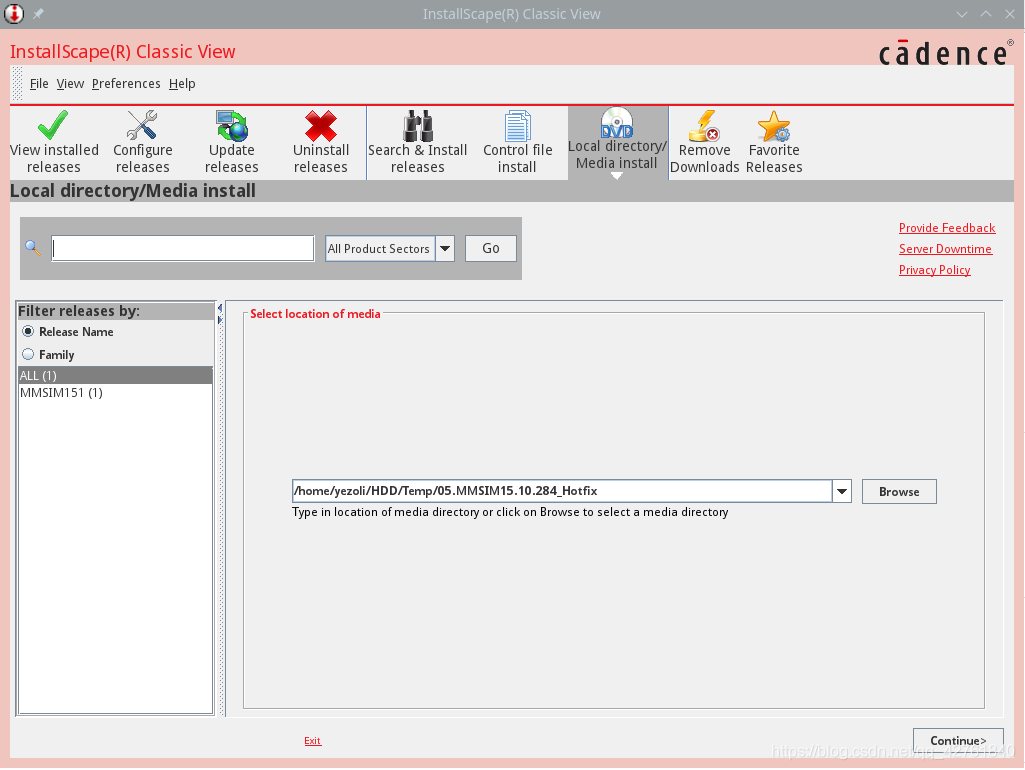Open the Help menu
Viewport: 1025px width, 770px height.
click(182, 84)
